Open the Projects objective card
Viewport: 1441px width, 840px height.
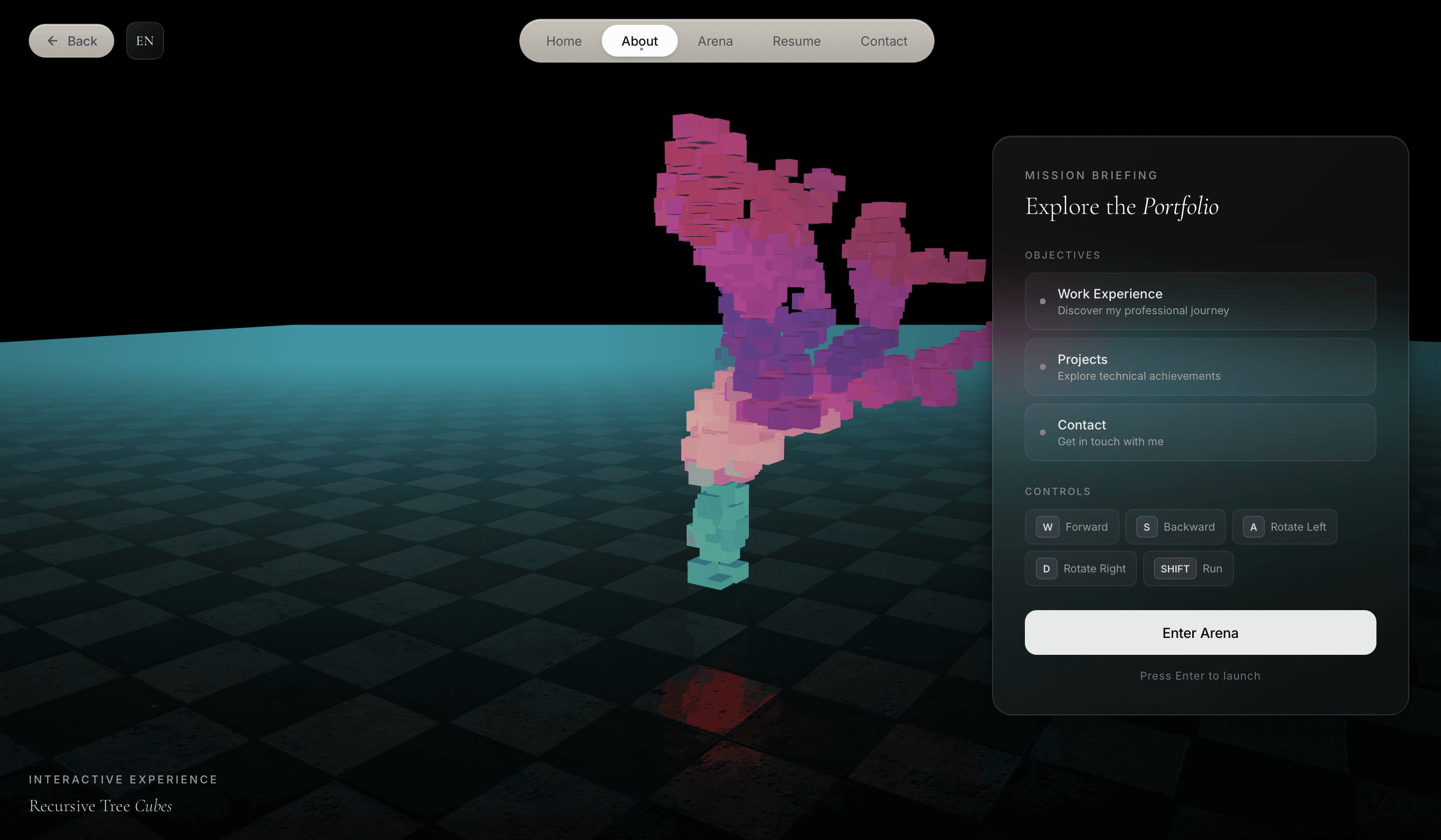click(1200, 366)
